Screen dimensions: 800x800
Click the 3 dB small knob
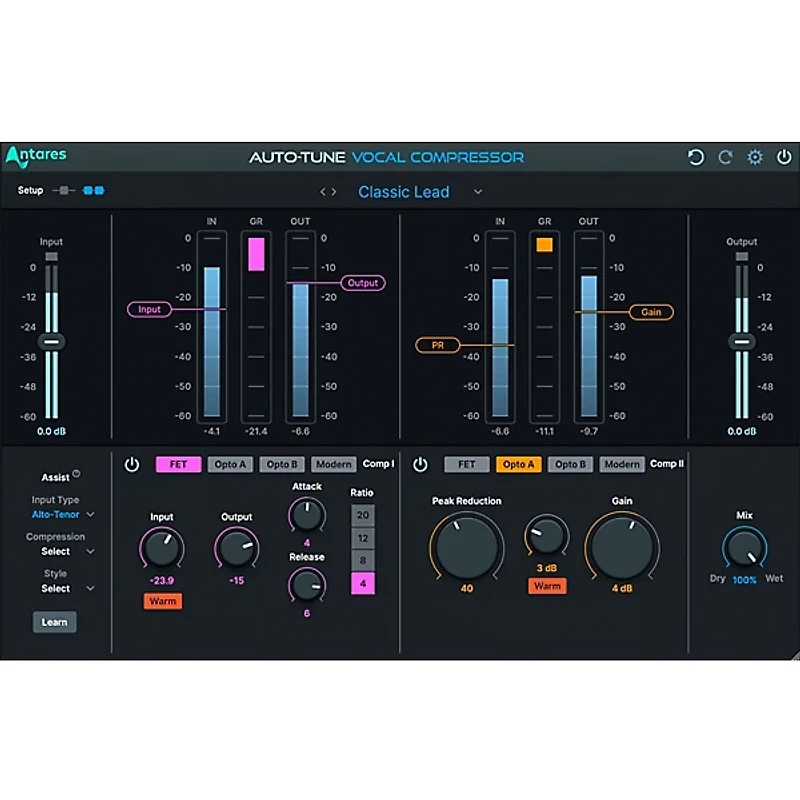(x=547, y=536)
